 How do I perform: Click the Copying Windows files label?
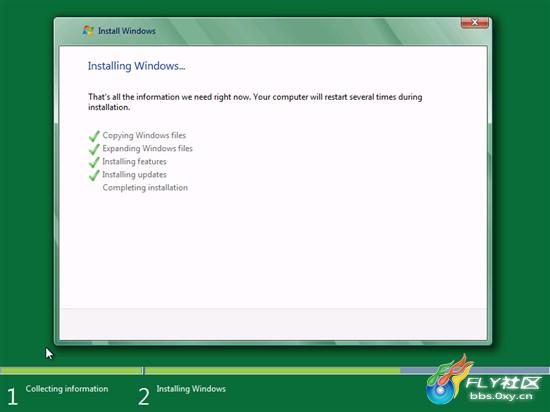click(x=144, y=135)
